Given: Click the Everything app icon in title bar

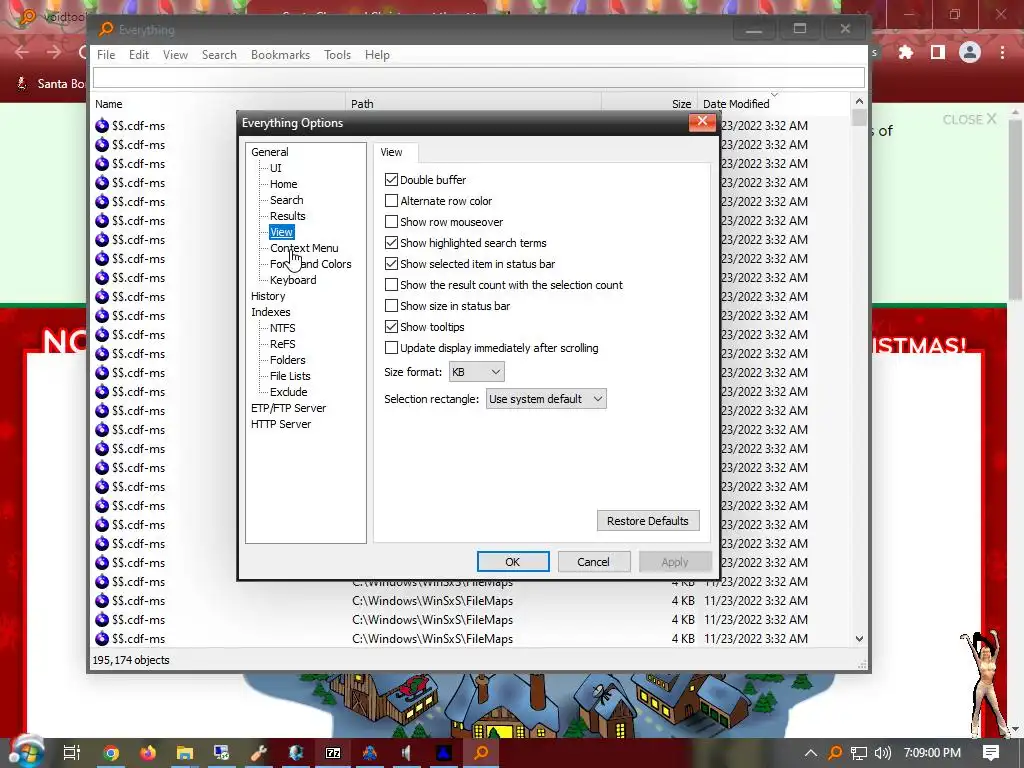Looking at the screenshot, I should [x=105, y=29].
